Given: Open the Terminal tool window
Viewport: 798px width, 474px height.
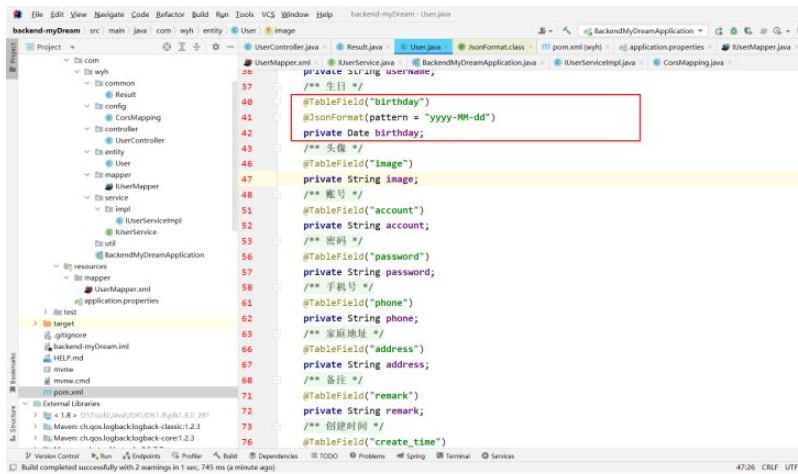Looking at the screenshot, I should point(453,456).
